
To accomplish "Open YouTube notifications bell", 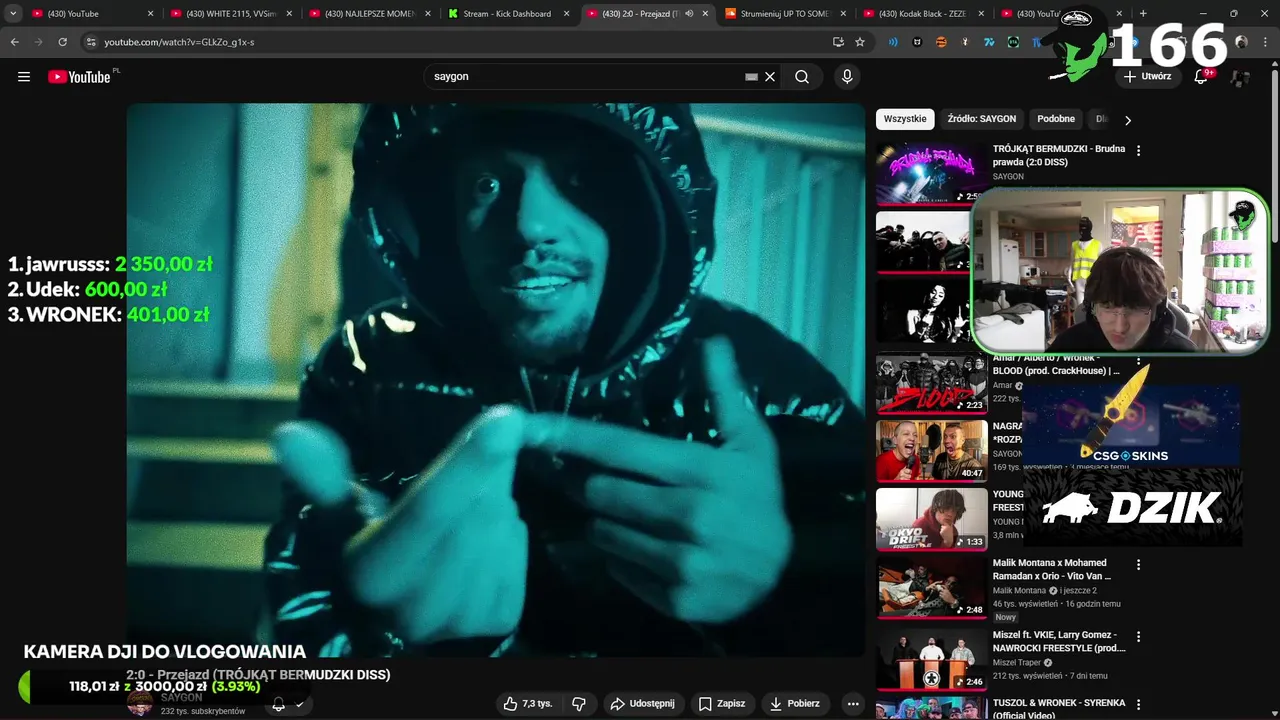I will [x=1201, y=77].
